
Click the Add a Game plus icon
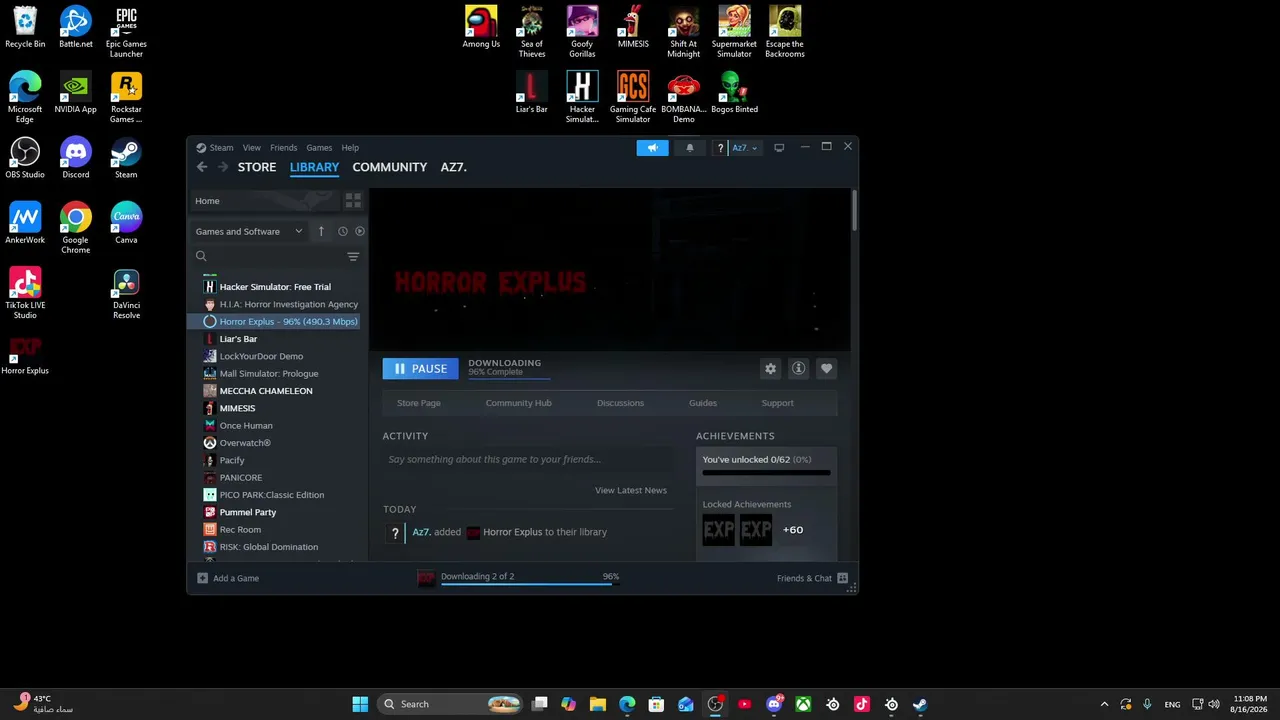coord(202,578)
